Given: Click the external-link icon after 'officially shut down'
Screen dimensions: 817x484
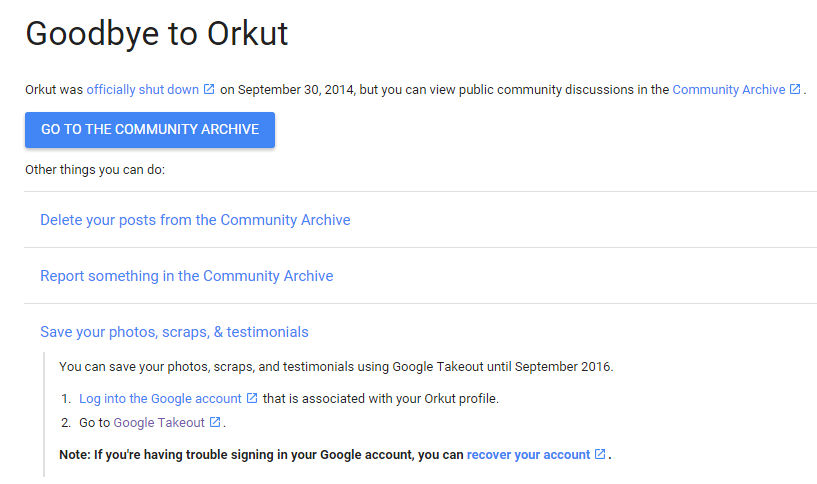Looking at the screenshot, I should click(209, 89).
